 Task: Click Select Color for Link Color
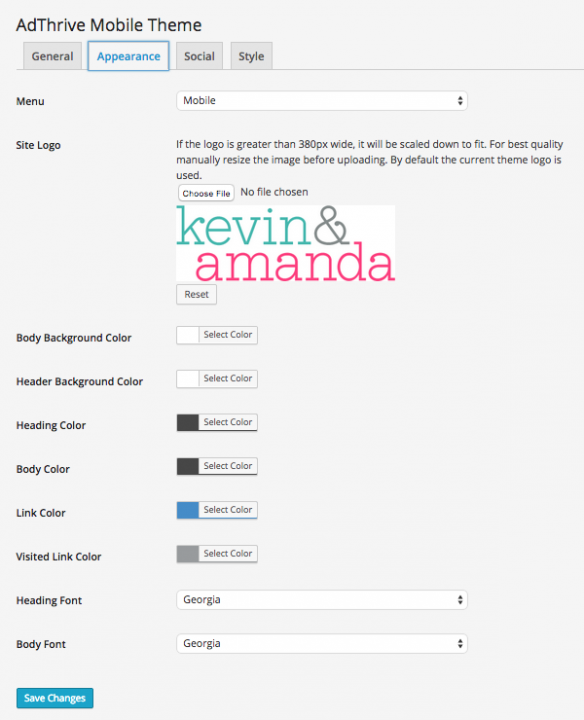pyautogui.click(x=228, y=510)
